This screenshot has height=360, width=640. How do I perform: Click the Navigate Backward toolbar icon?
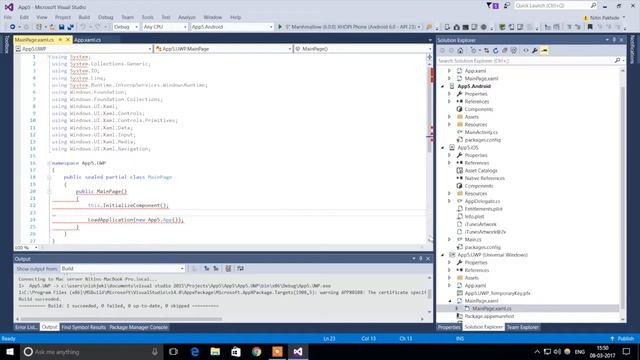13,27
